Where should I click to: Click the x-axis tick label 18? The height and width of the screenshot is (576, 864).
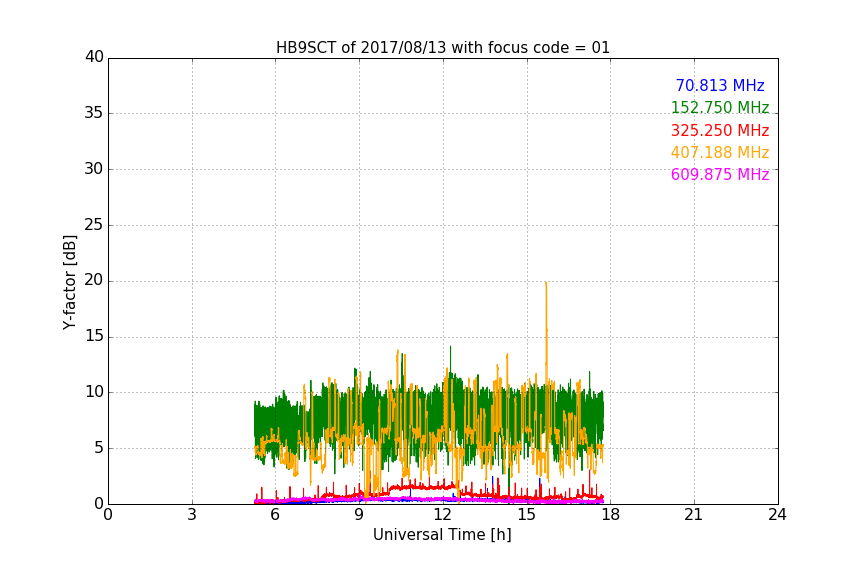tap(611, 515)
